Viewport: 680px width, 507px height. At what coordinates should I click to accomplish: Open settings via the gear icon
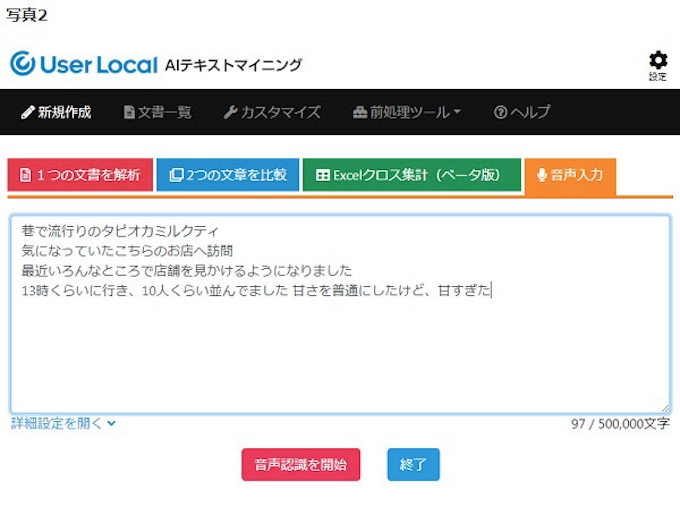[x=657, y=61]
